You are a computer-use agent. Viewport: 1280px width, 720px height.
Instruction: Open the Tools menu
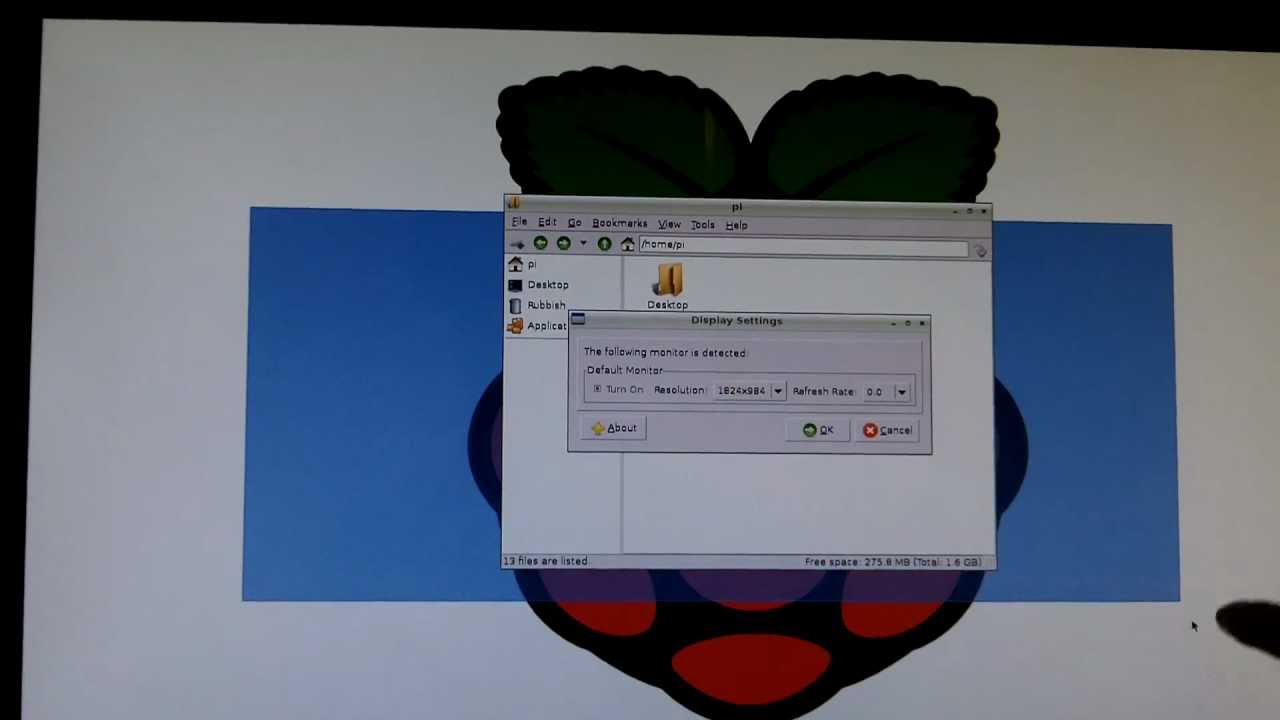pos(702,225)
